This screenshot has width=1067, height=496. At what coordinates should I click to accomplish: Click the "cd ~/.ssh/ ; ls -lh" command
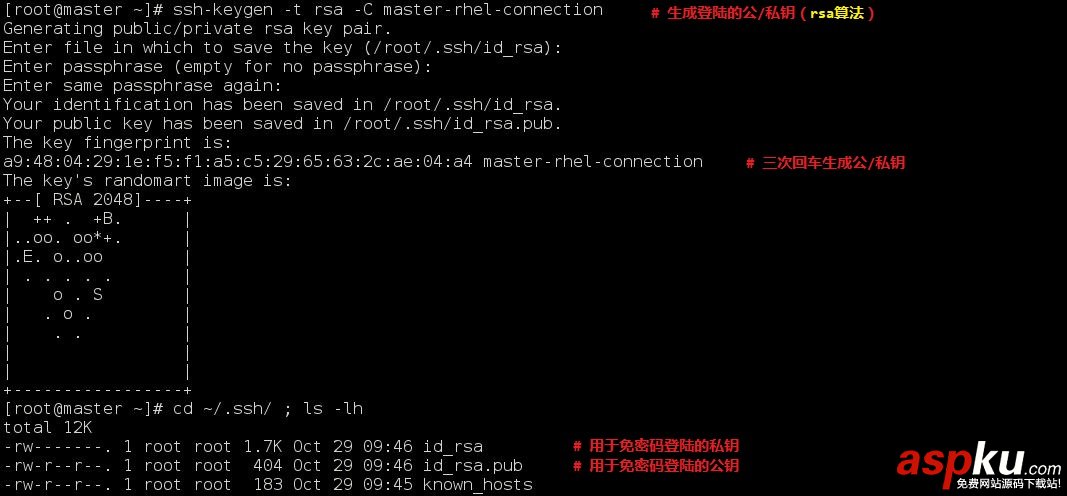pyautogui.click(x=267, y=409)
